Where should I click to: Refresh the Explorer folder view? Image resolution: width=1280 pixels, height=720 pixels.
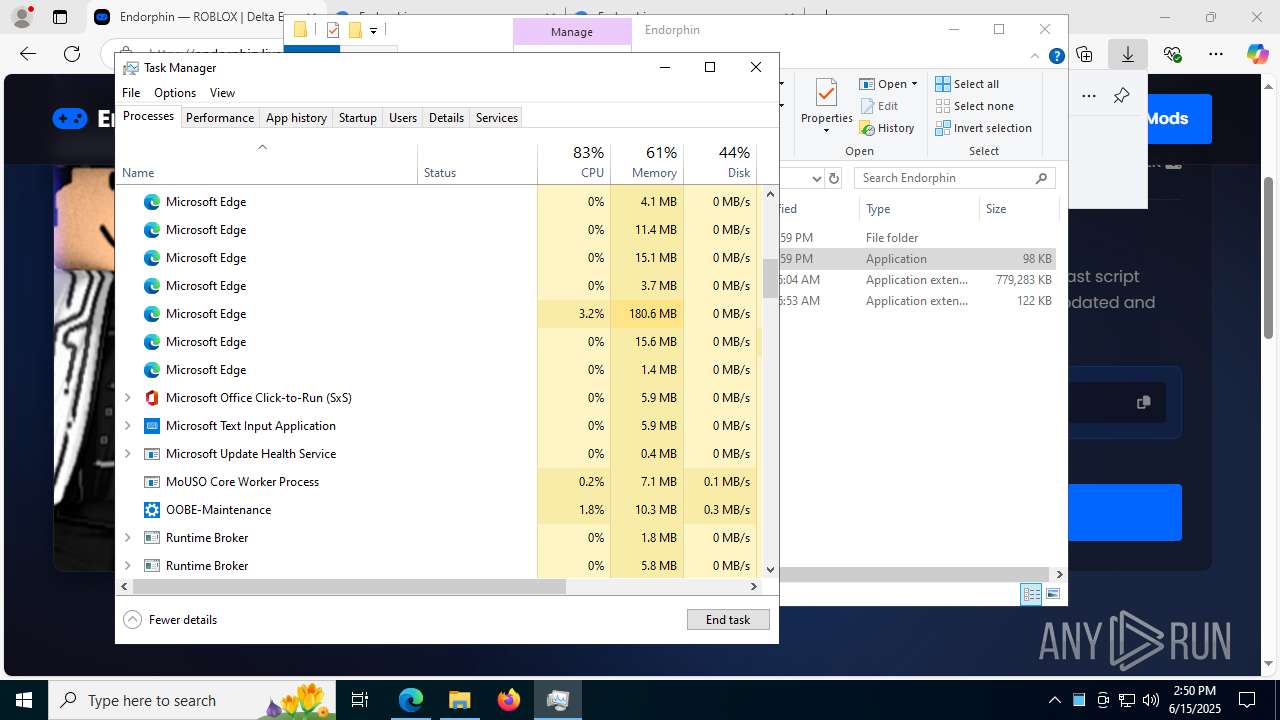click(834, 178)
